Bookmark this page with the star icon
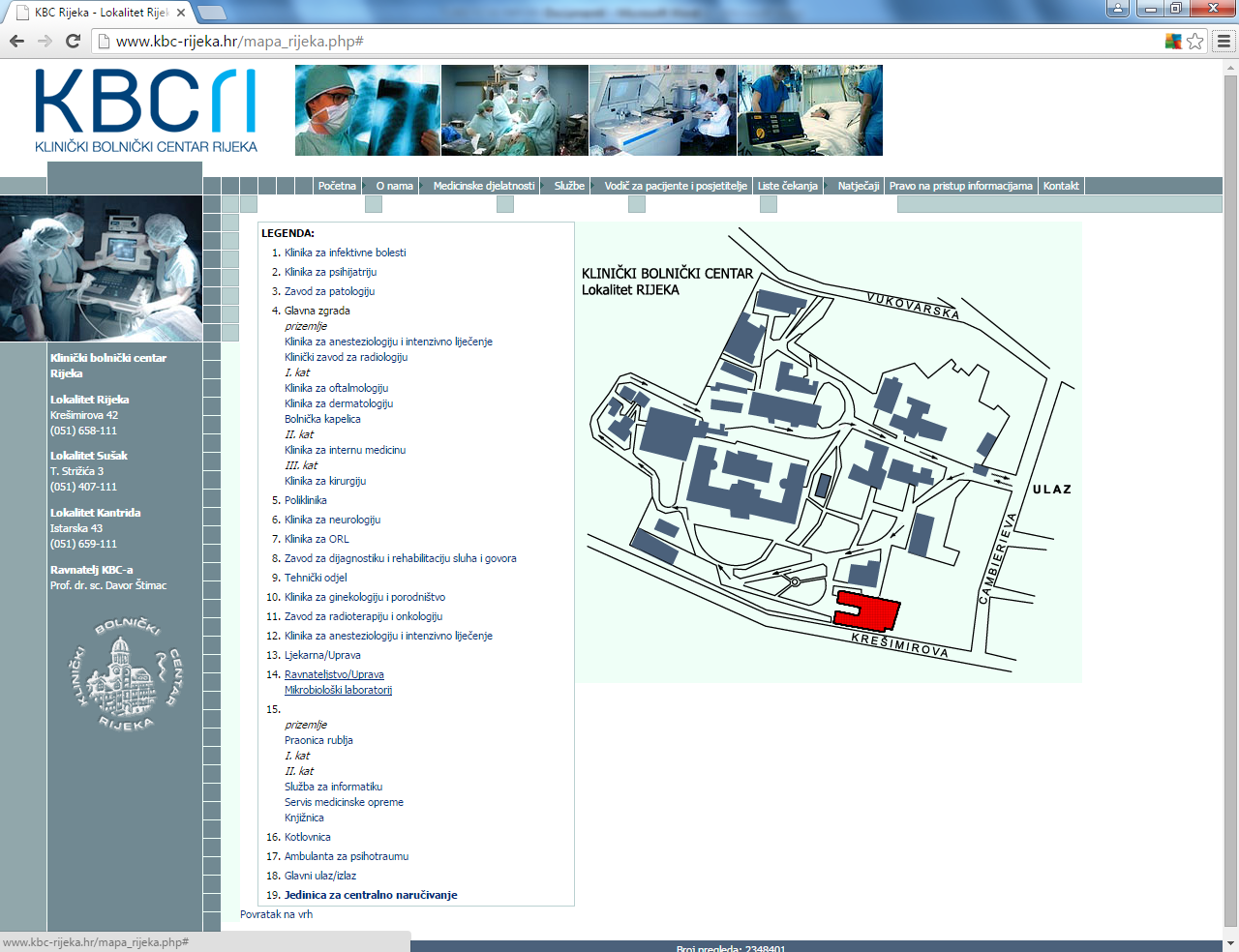This screenshot has width=1239, height=952. [x=1195, y=41]
